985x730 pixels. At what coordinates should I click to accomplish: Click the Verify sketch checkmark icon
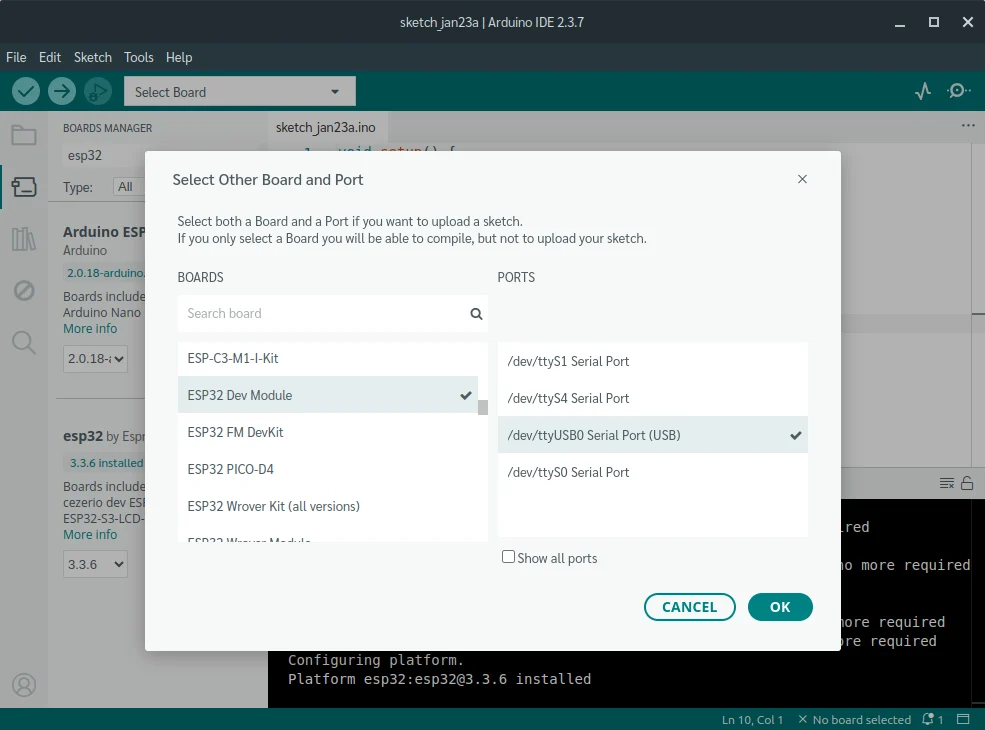(26, 92)
